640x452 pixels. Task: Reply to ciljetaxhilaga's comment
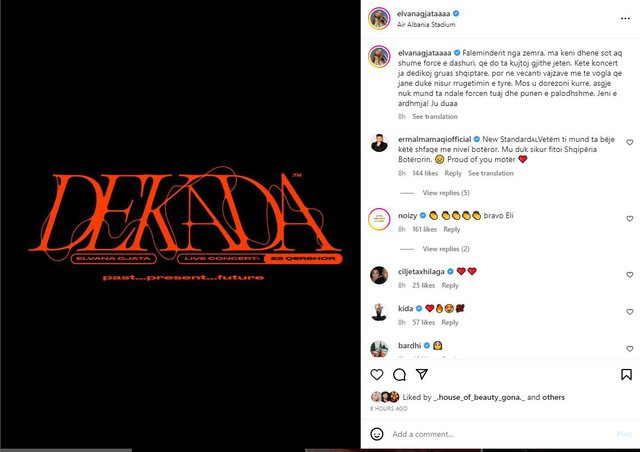click(x=450, y=285)
